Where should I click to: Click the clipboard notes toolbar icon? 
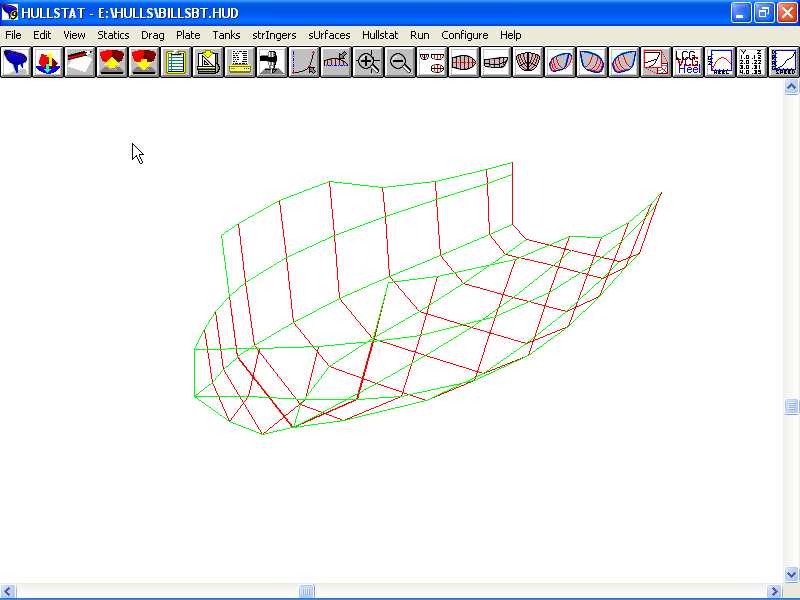pos(176,62)
